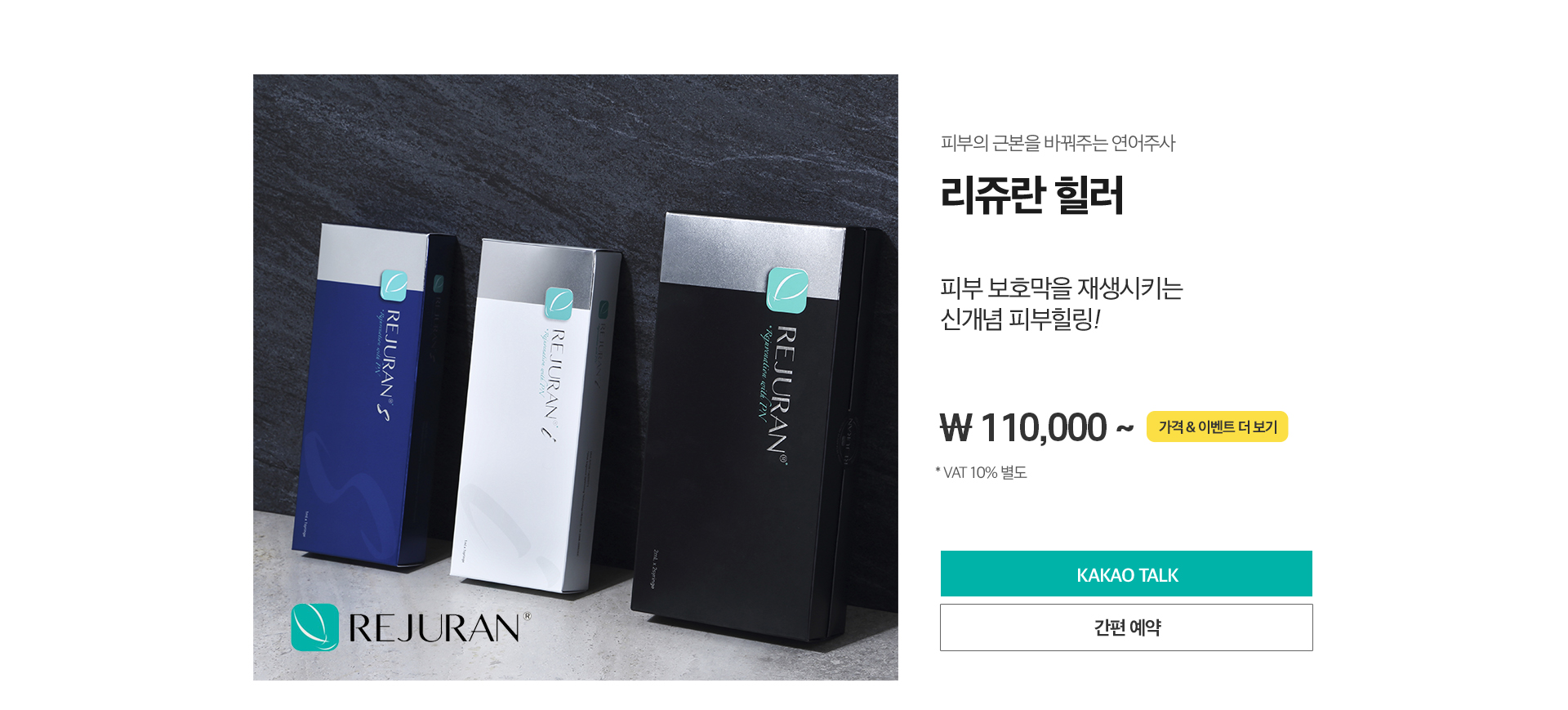Click the leaf emblem on blue box
This screenshot has width=1568, height=710.
[x=394, y=286]
